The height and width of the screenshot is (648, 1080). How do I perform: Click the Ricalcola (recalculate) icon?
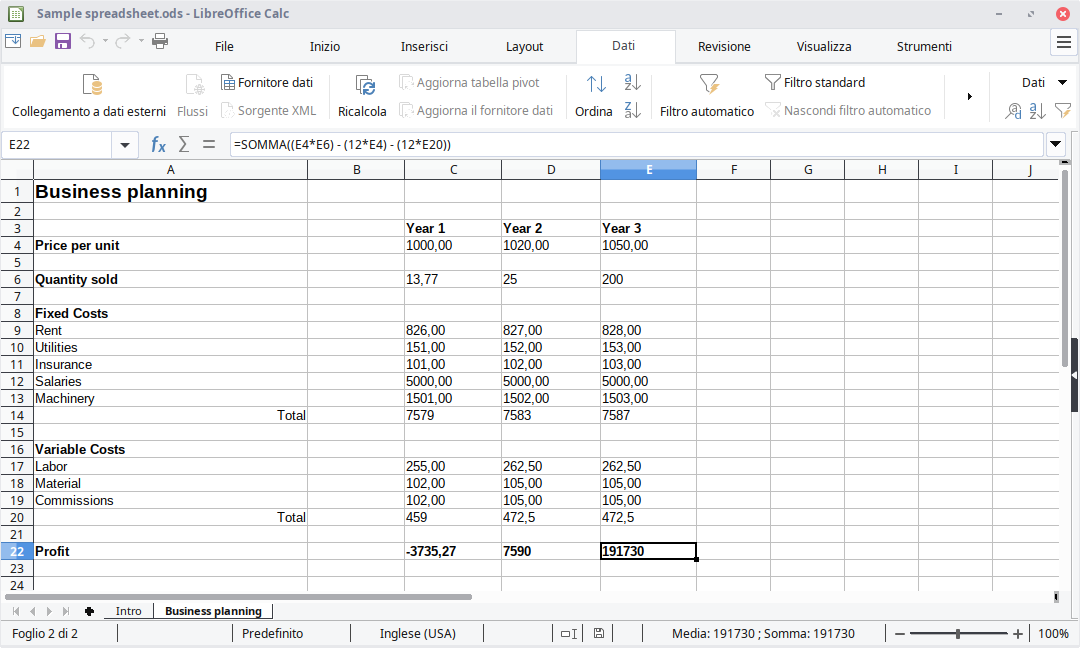click(362, 86)
